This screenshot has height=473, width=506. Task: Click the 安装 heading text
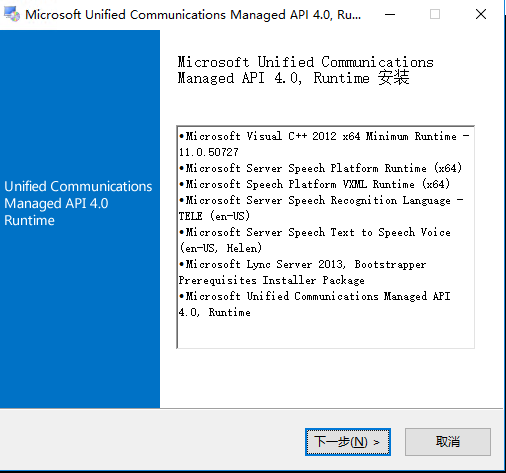[x=393, y=78]
